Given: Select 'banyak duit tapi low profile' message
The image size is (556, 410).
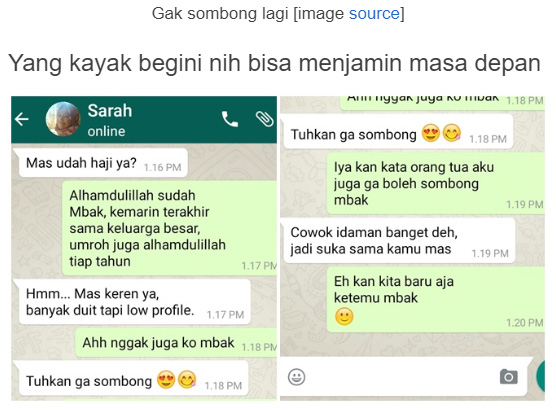Looking at the screenshot, I should click(133, 302).
